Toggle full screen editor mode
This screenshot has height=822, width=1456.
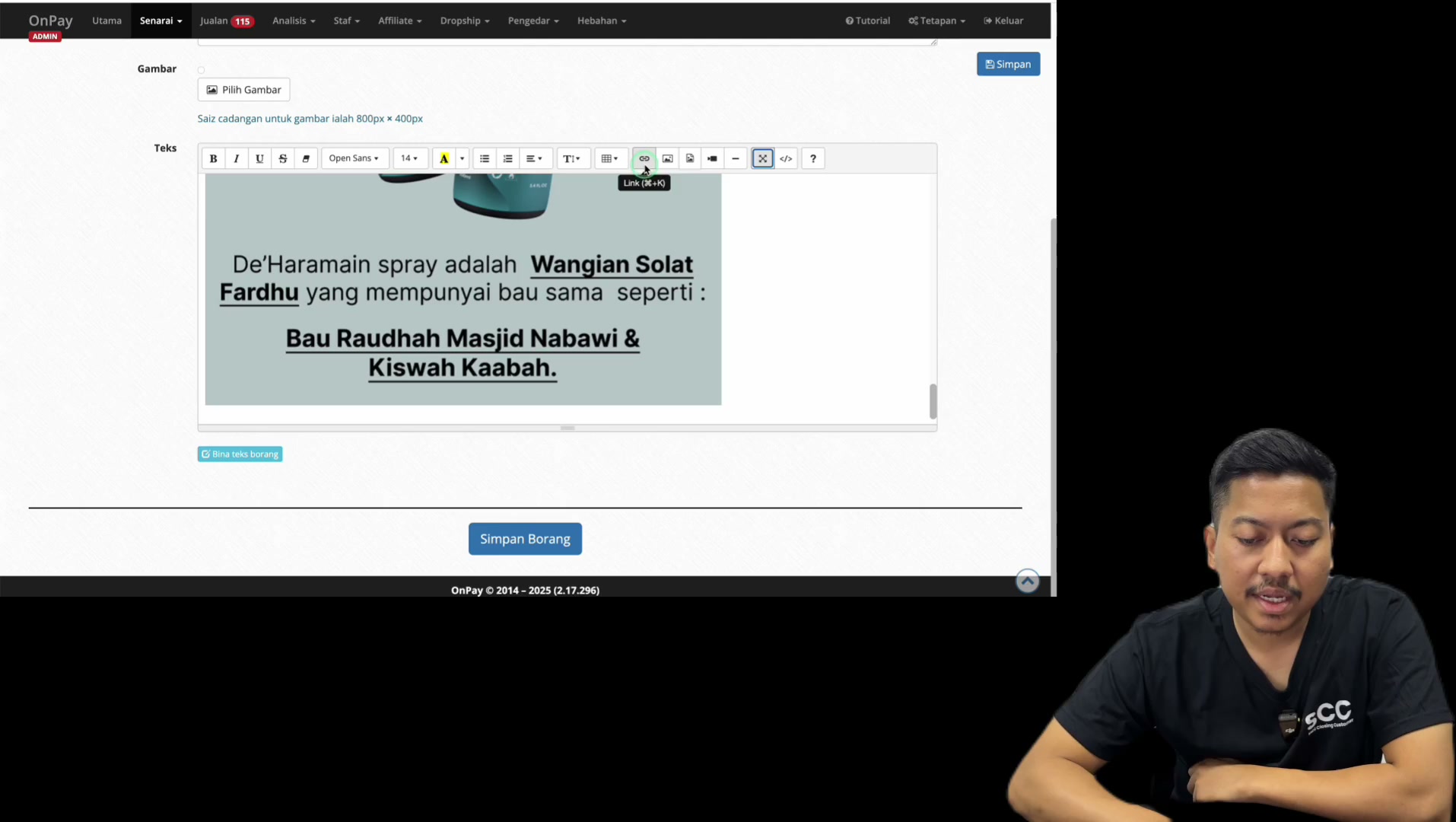(763, 158)
